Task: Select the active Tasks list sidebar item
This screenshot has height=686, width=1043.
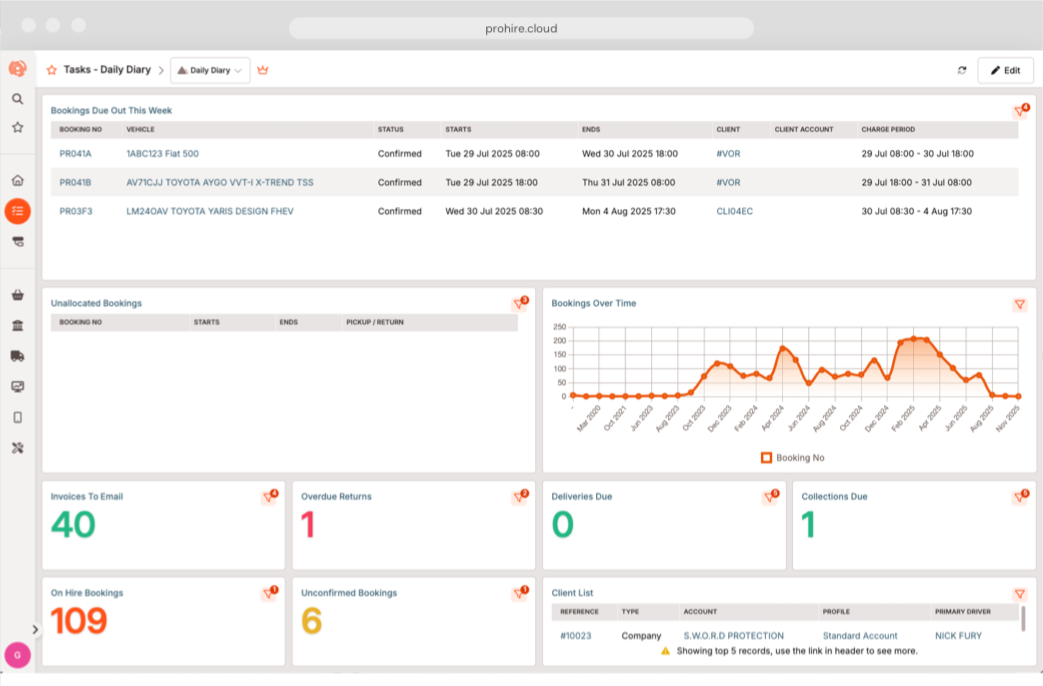Action: point(17,211)
